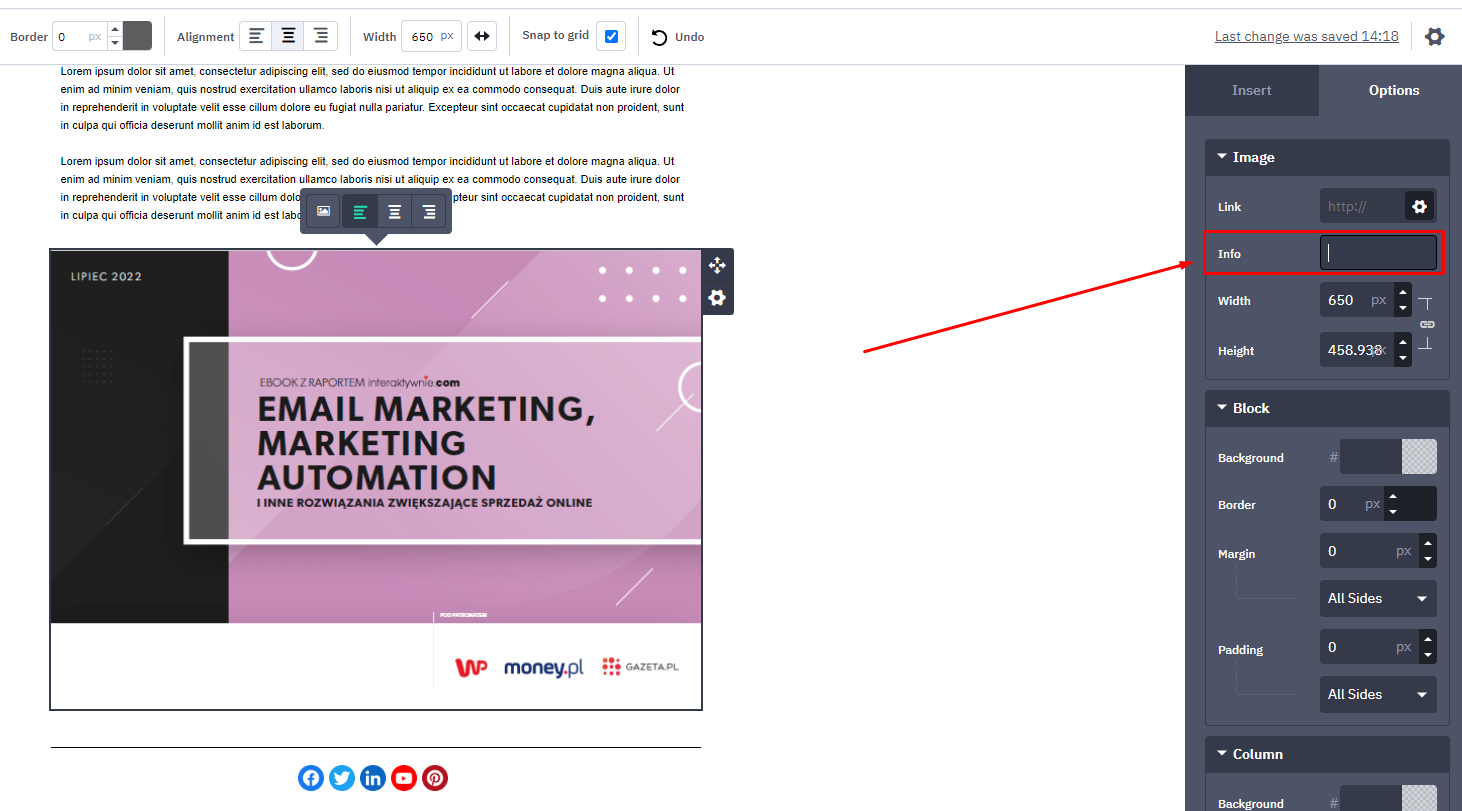1462x811 pixels.
Task: Click the Facebook social icon
Action: [x=311, y=778]
